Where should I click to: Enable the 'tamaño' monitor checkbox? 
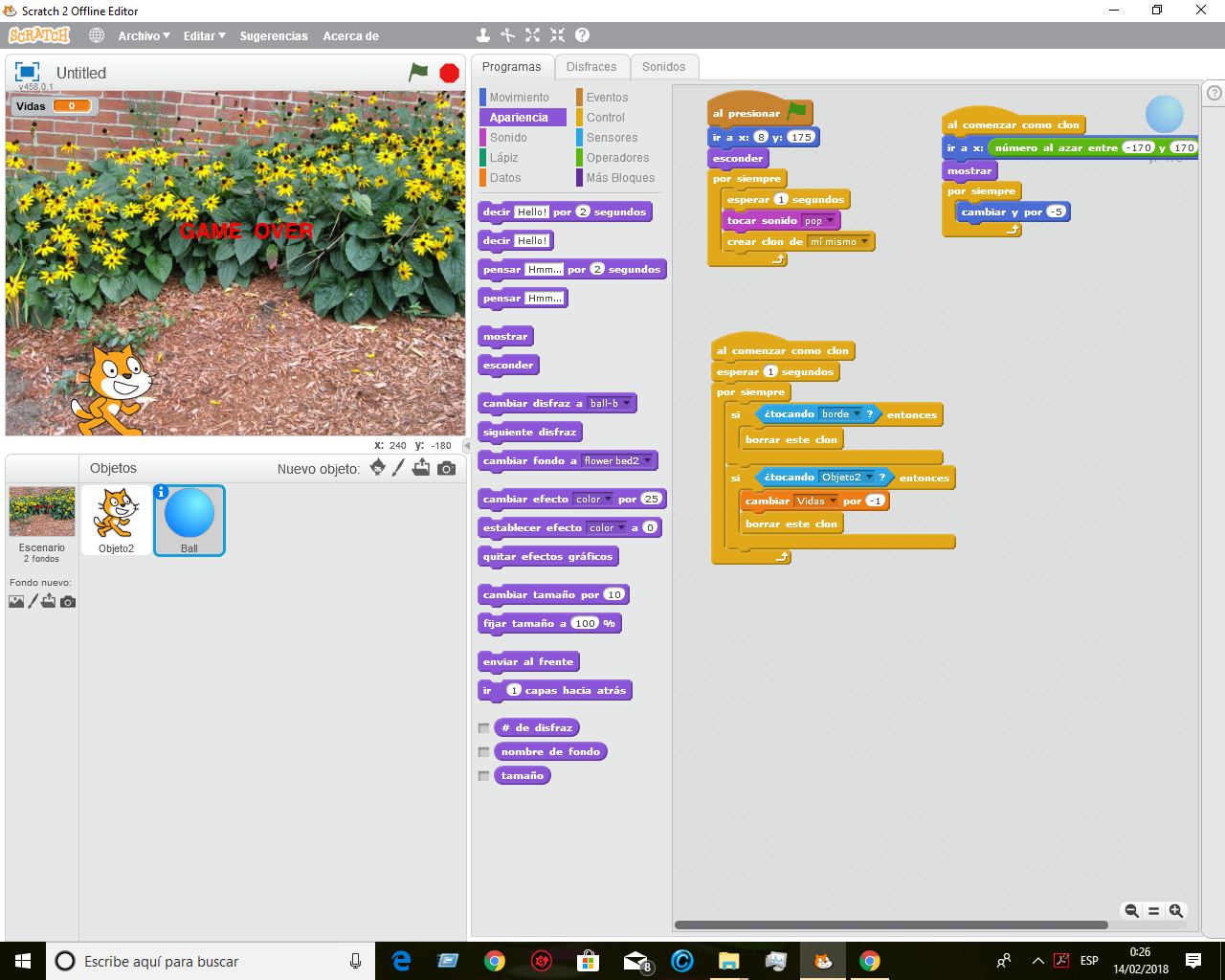pyautogui.click(x=484, y=775)
